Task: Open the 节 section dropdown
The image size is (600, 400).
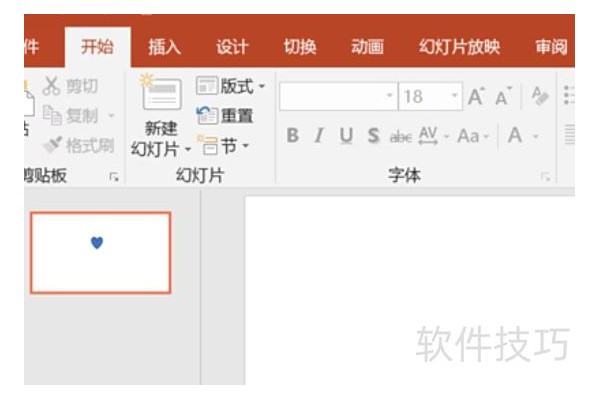Action: point(223,145)
